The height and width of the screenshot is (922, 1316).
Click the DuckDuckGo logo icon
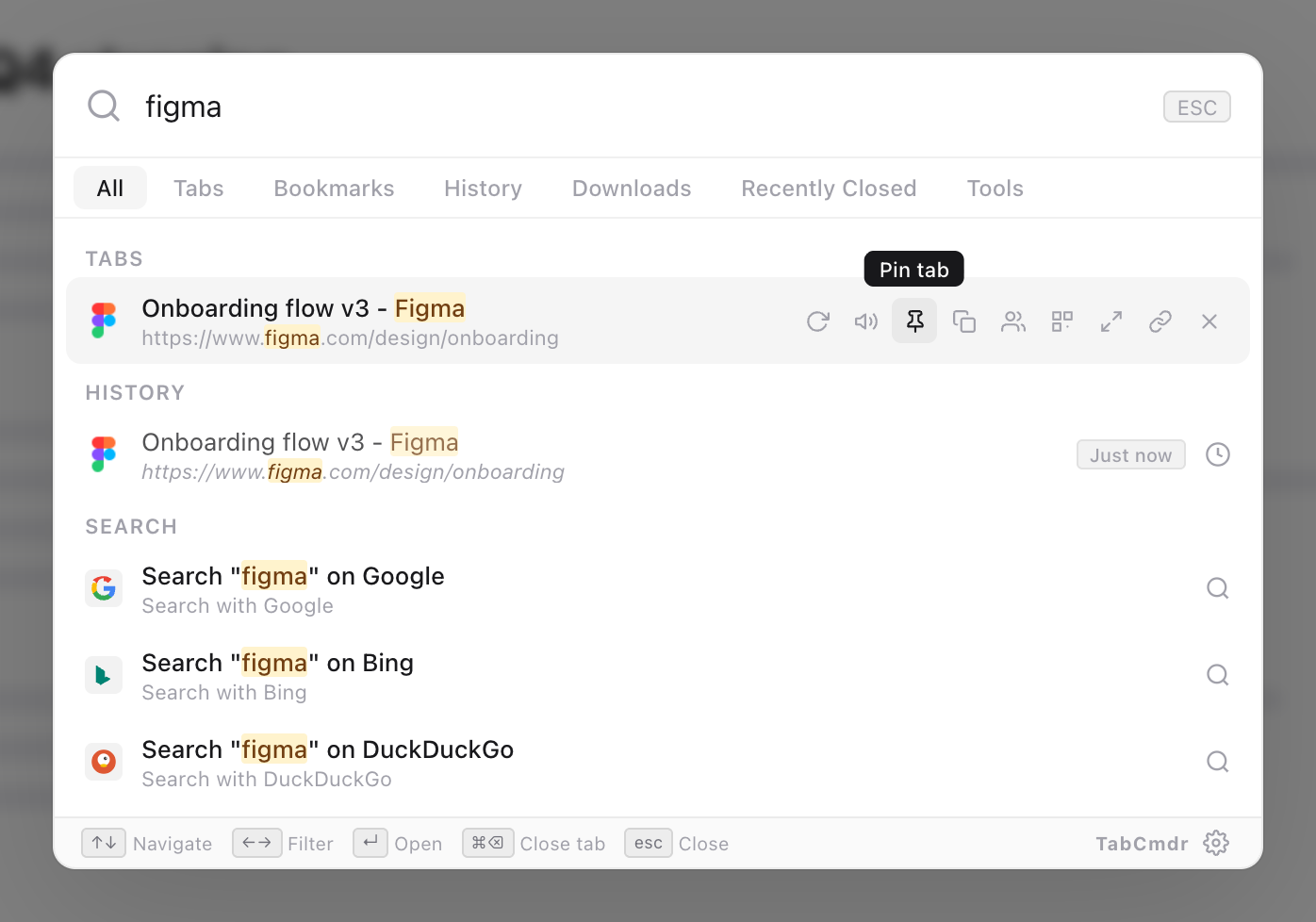pyautogui.click(x=104, y=762)
